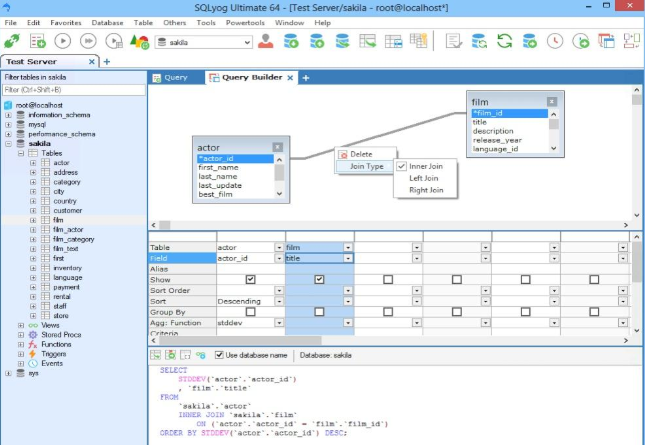The height and width of the screenshot is (445, 645).
Task: Click horizontal scrollbar thumb under query grid
Action: pos(240,341)
